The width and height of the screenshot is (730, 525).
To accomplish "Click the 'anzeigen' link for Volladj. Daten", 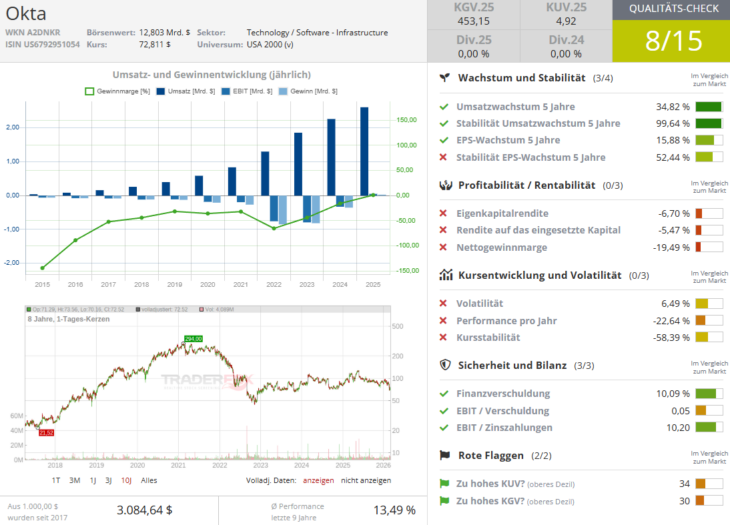I will point(318,480).
